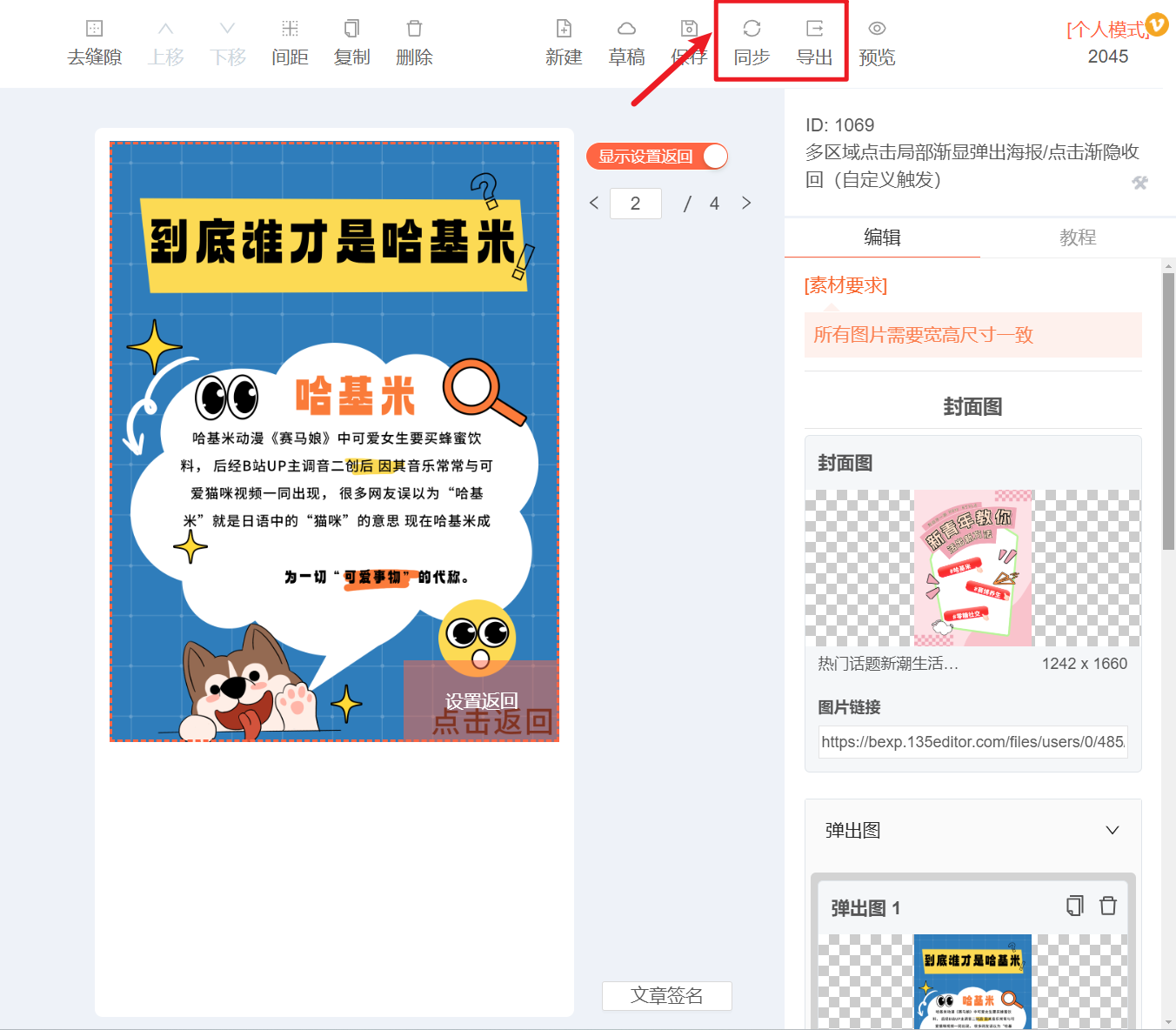Click the scrollbar up arrow in right panel

pos(1168,266)
